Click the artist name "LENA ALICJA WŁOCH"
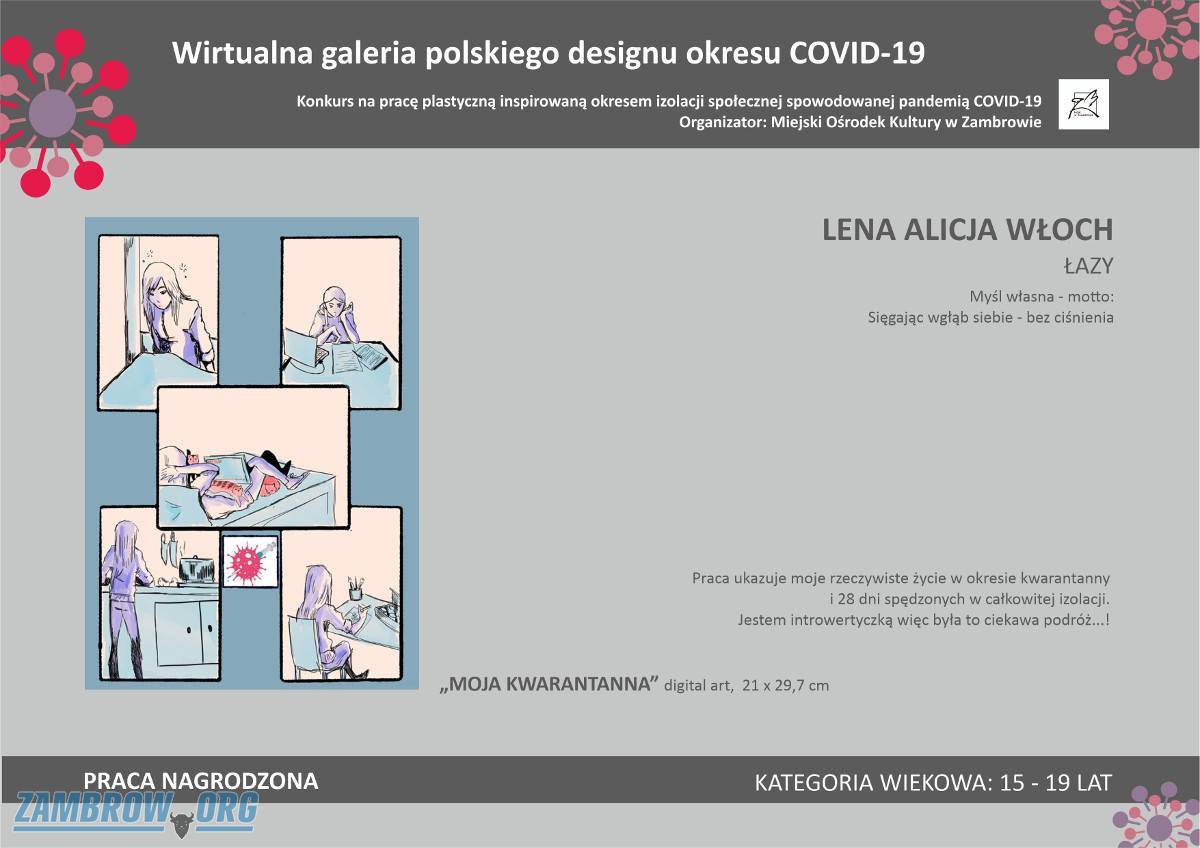Image resolution: width=1200 pixels, height=848 pixels. point(967,230)
